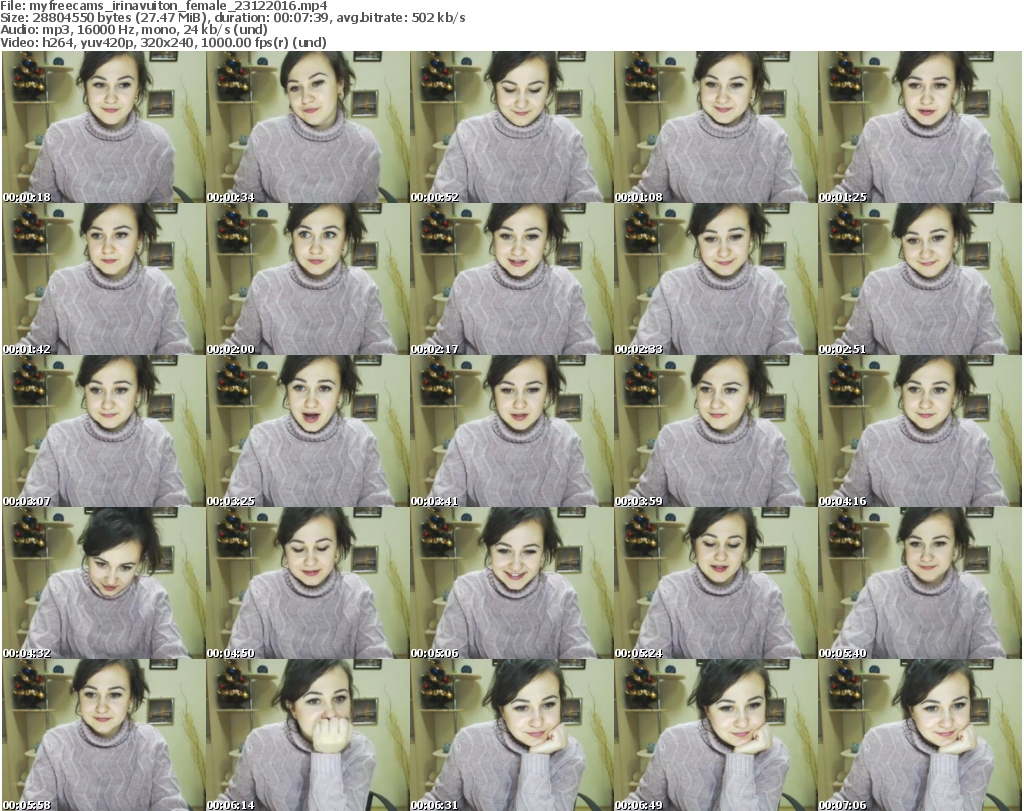This screenshot has width=1024, height=811.
Task: Select the frame marked 00:02:17
Action: coord(511,279)
